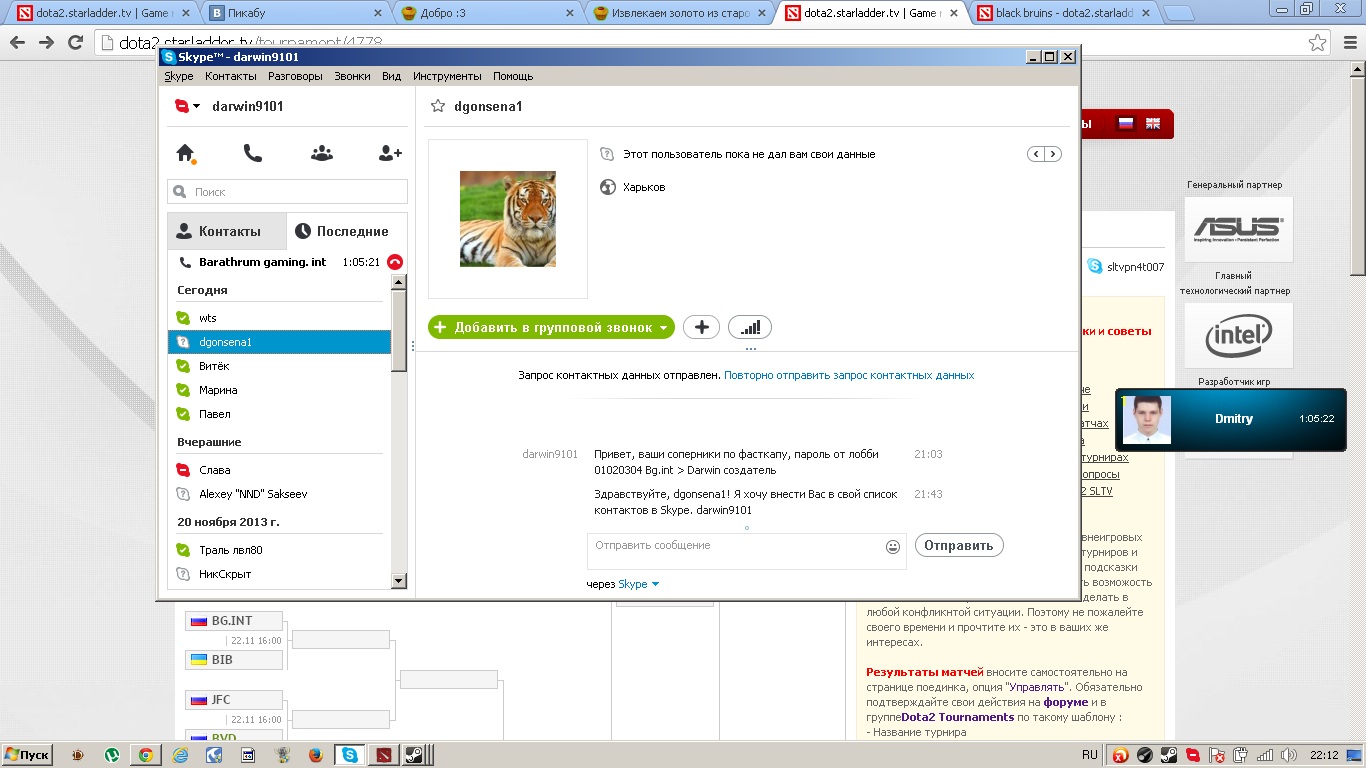
Task: Click ASUS partner logo on webpage
Action: coord(1238,229)
